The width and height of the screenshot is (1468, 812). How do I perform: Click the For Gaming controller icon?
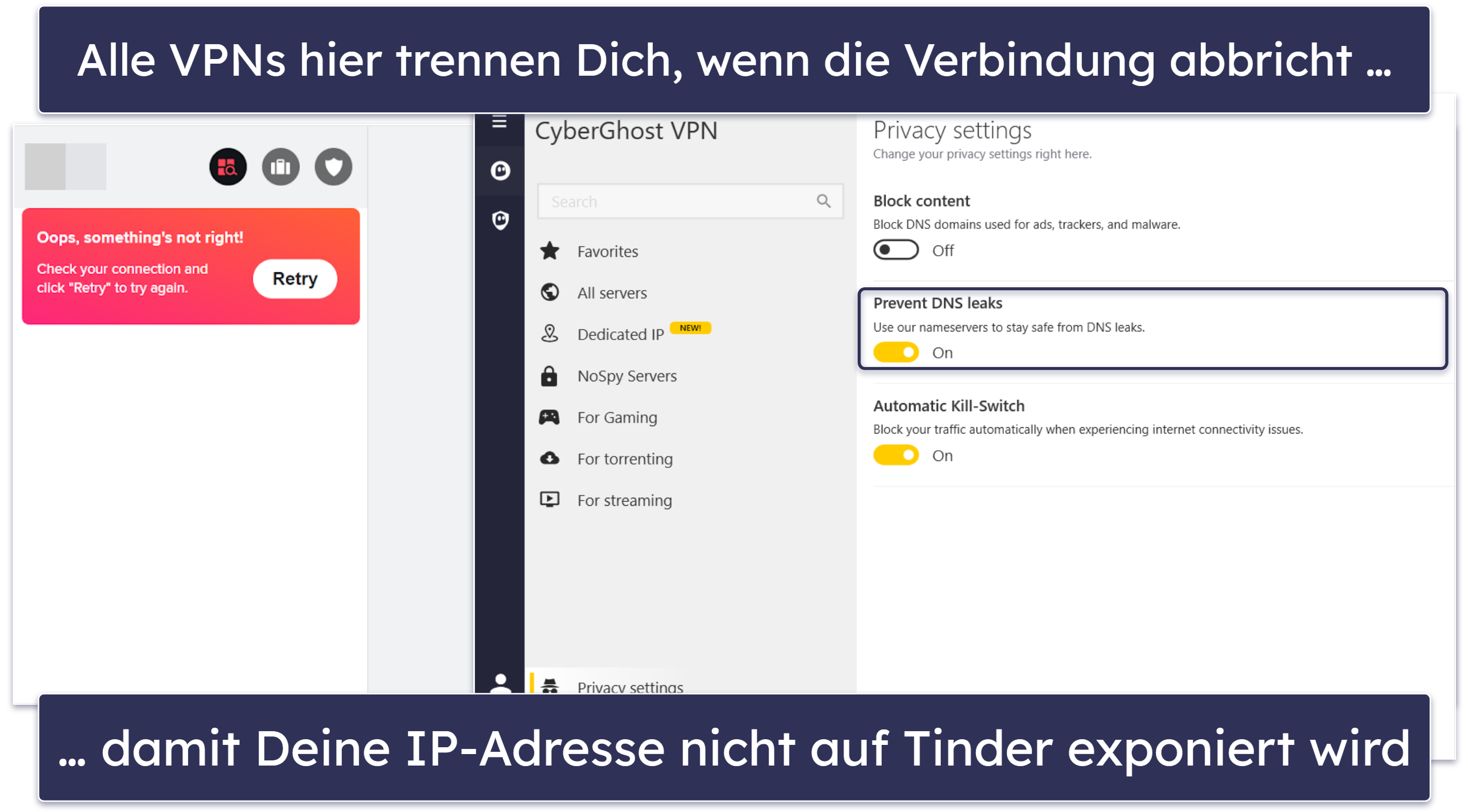pos(553,416)
